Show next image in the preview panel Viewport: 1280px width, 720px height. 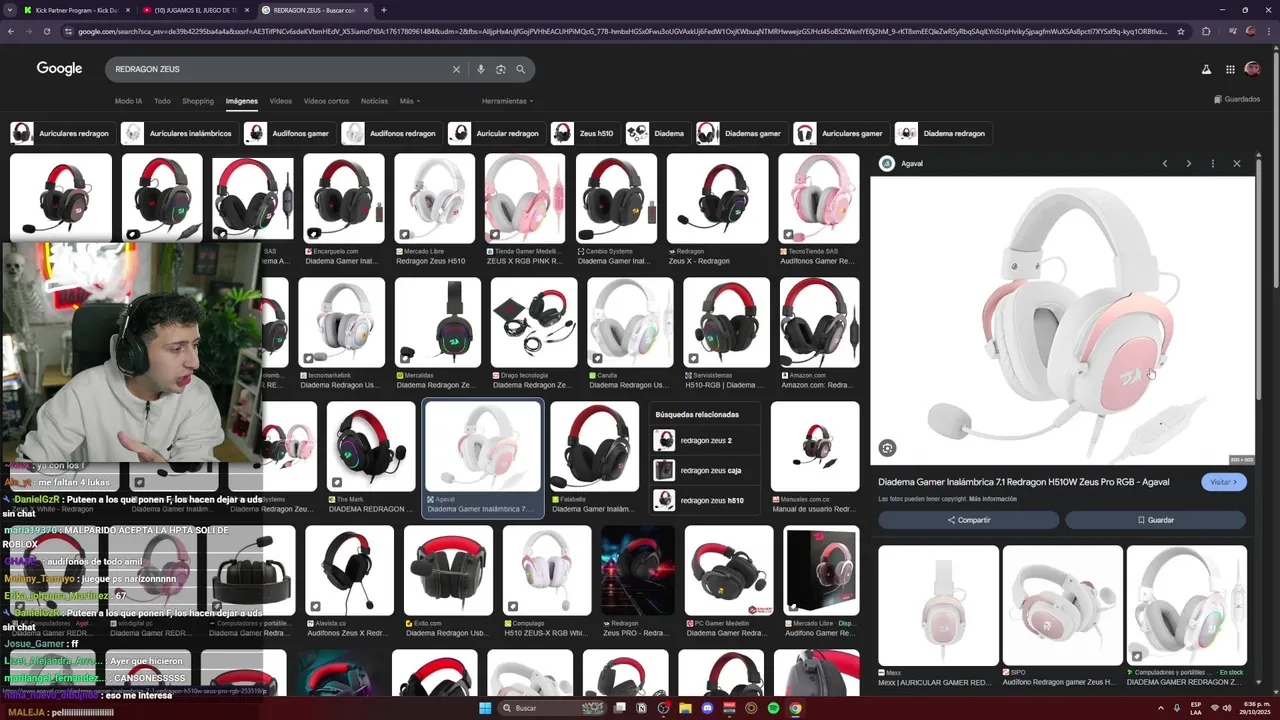[x=1189, y=163]
